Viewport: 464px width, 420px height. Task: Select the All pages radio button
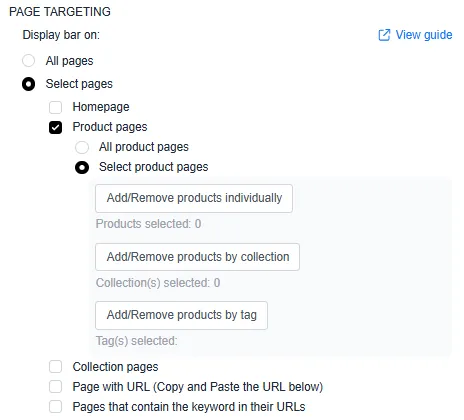[x=28, y=61]
